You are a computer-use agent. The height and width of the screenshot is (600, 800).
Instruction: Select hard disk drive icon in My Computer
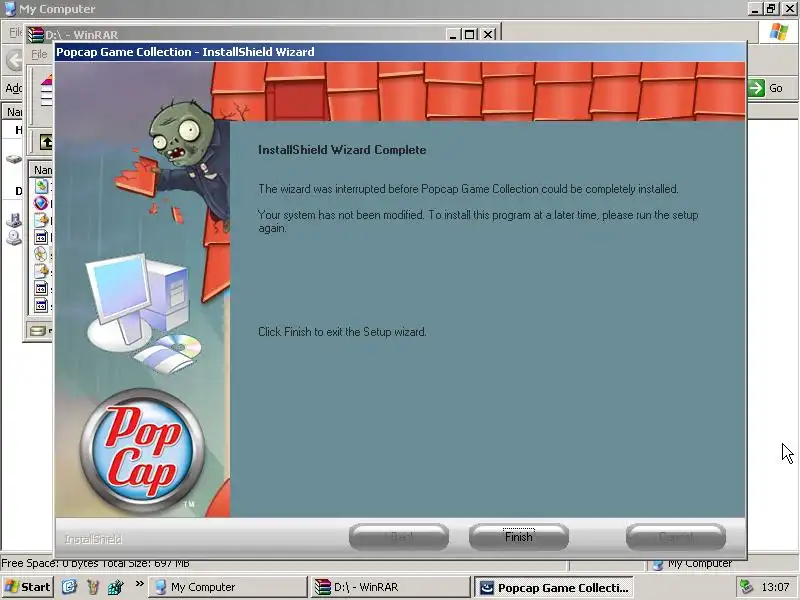pyautogui.click(x=14, y=159)
